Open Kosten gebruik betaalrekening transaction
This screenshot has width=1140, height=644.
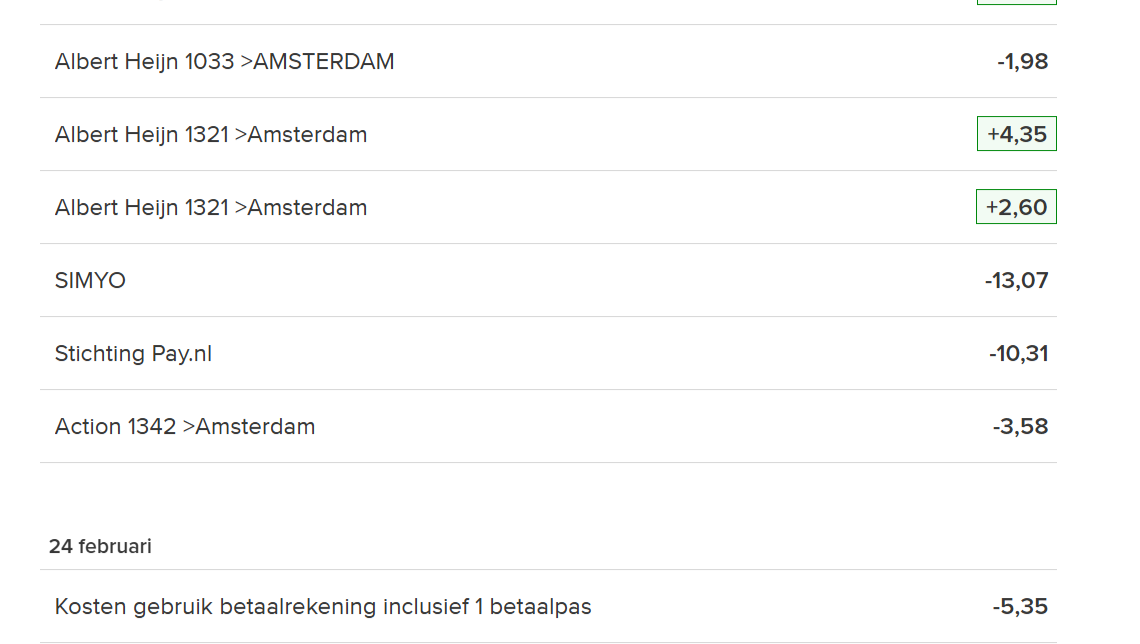[323, 607]
